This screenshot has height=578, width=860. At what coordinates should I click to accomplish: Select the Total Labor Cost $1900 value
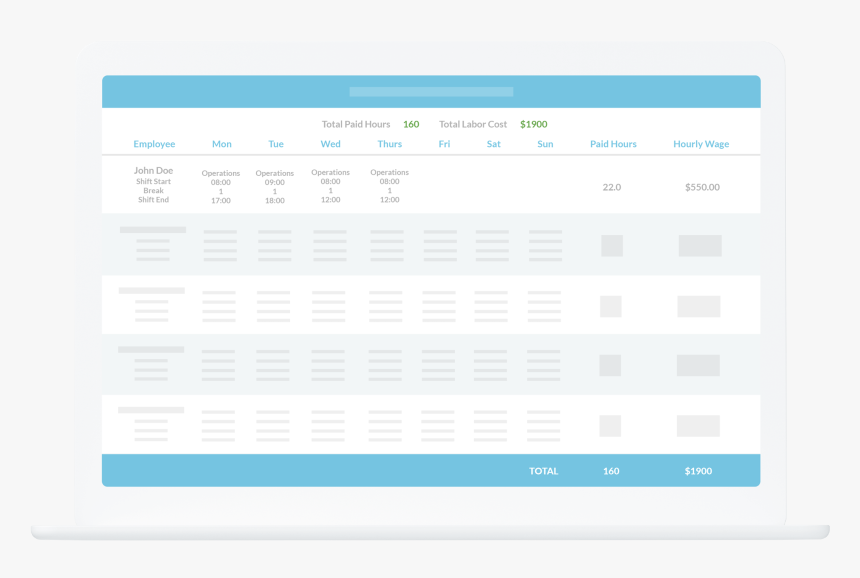[x=533, y=124]
